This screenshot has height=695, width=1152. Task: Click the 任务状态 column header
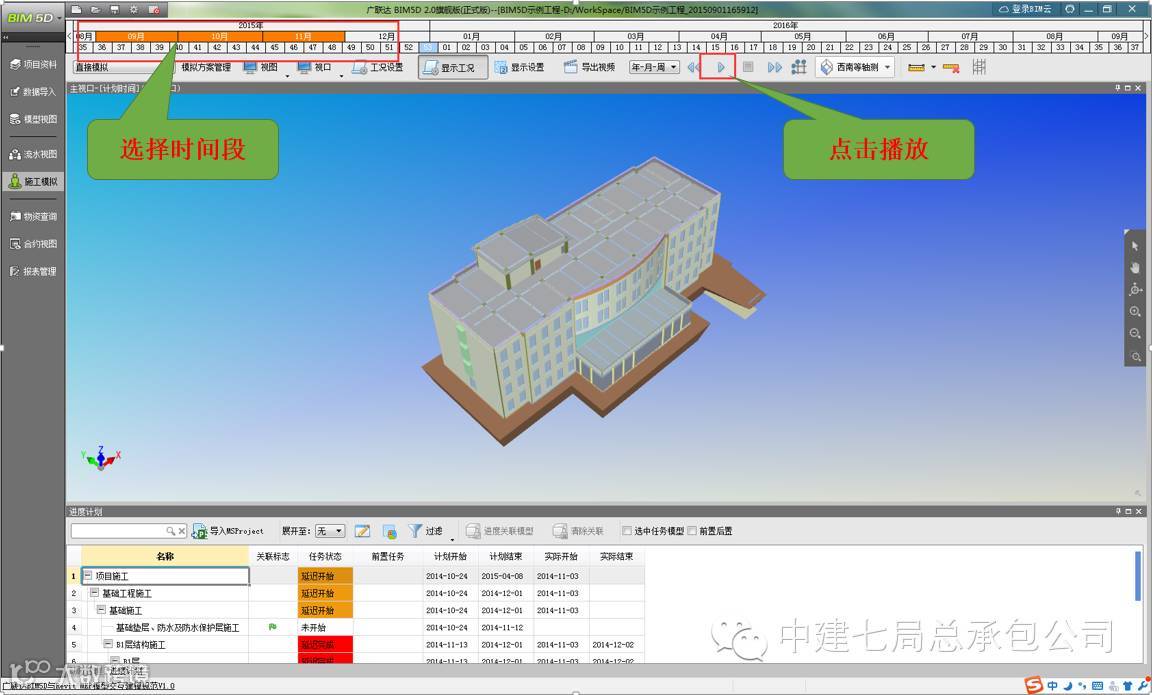pyautogui.click(x=325, y=556)
